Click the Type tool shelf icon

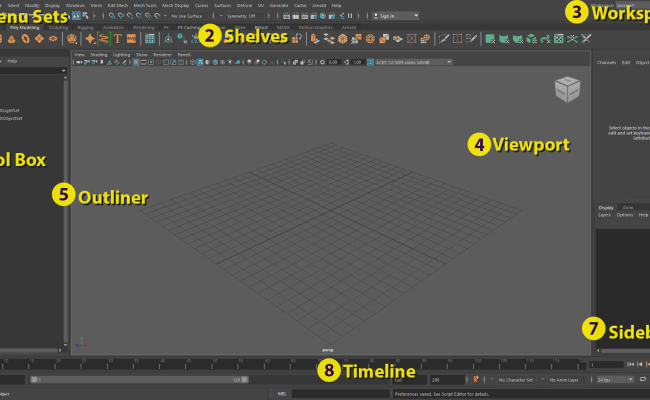(118, 39)
